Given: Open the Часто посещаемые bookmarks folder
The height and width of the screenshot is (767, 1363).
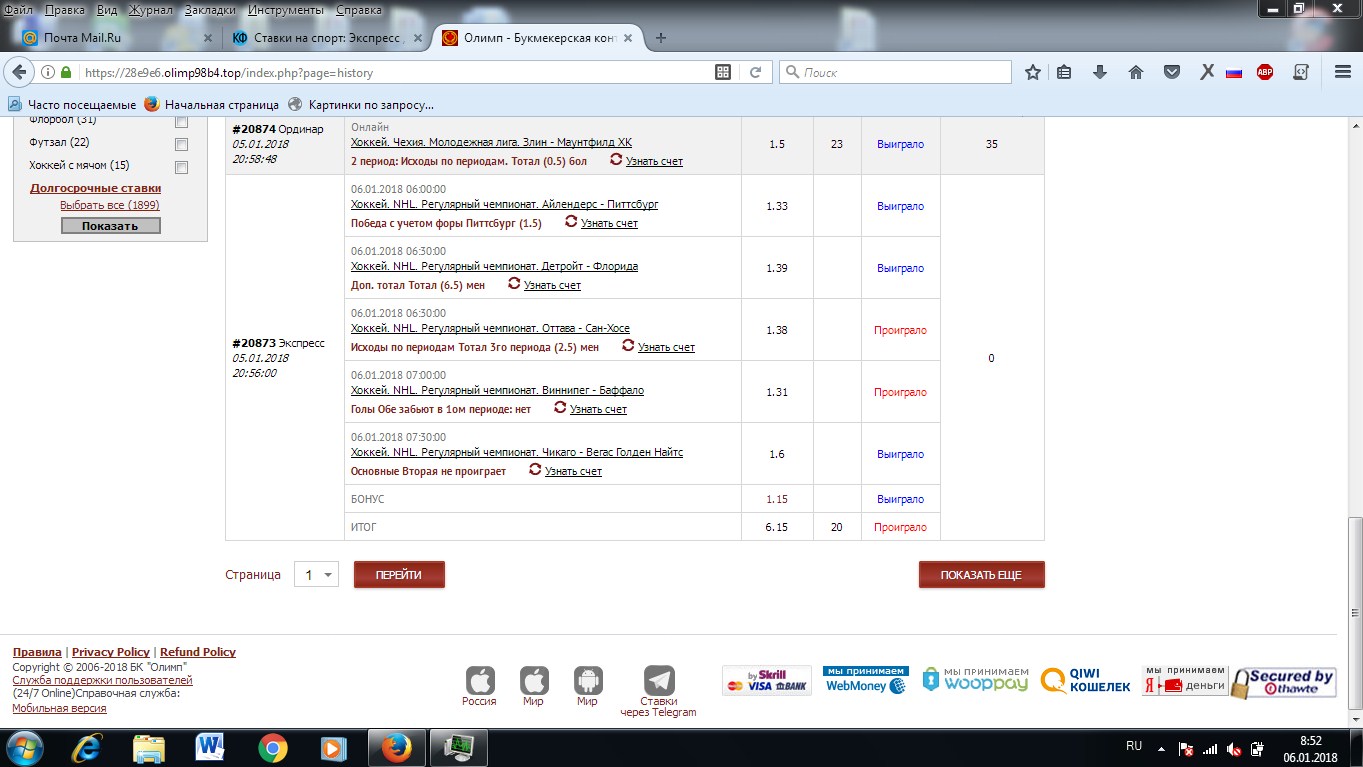Looking at the screenshot, I should [x=72, y=105].
